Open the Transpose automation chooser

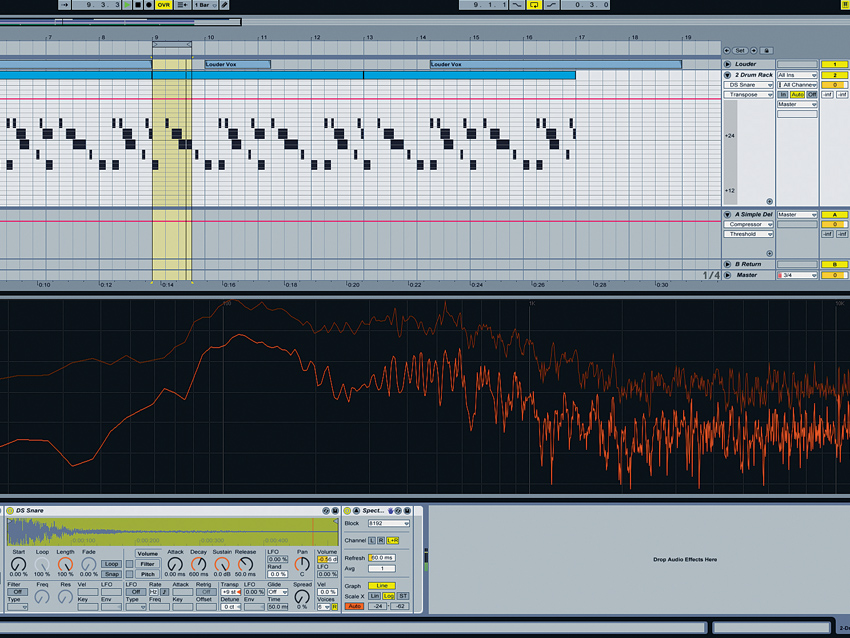click(749, 94)
